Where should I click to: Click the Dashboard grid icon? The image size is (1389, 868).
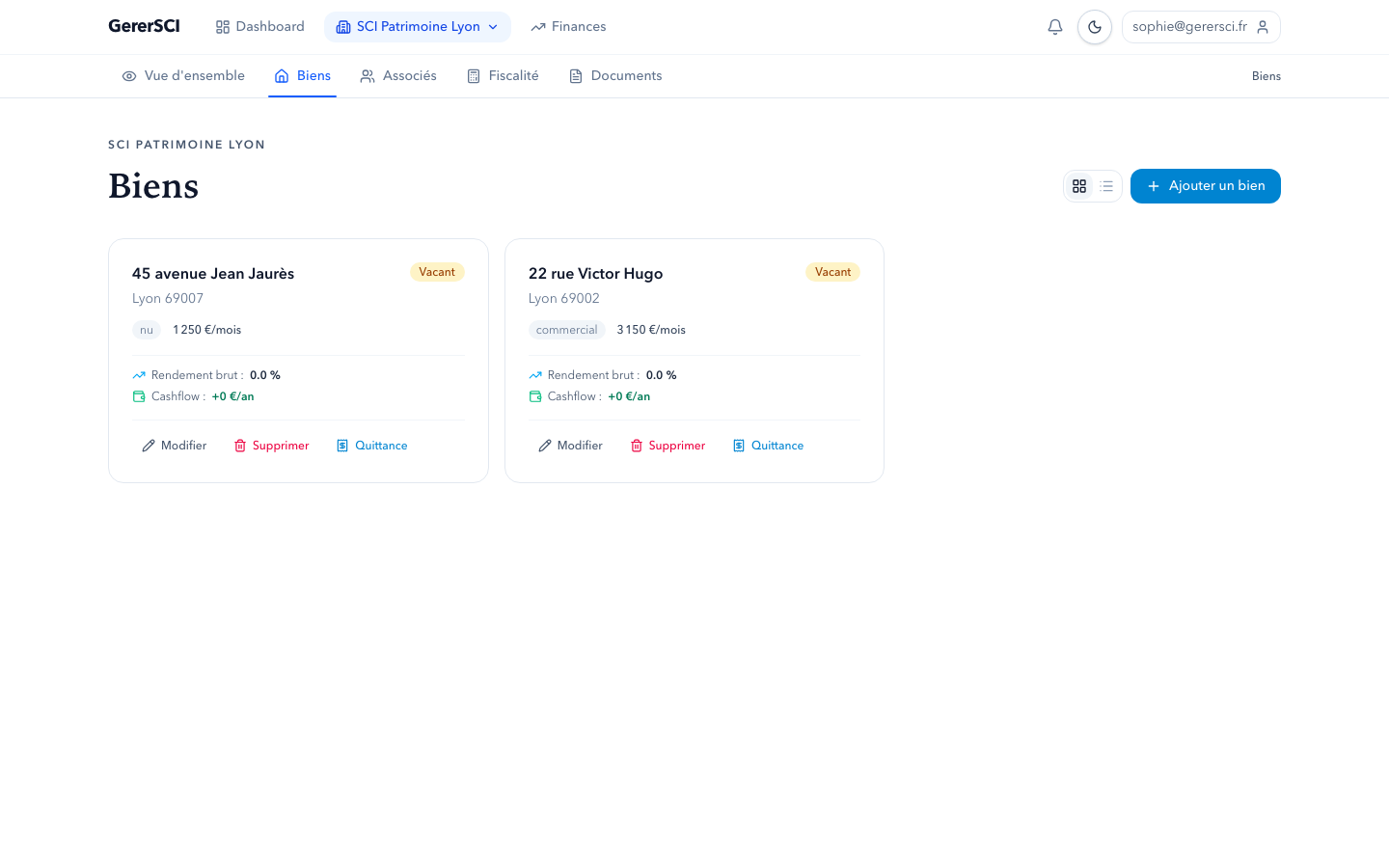click(x=223, y=27)
